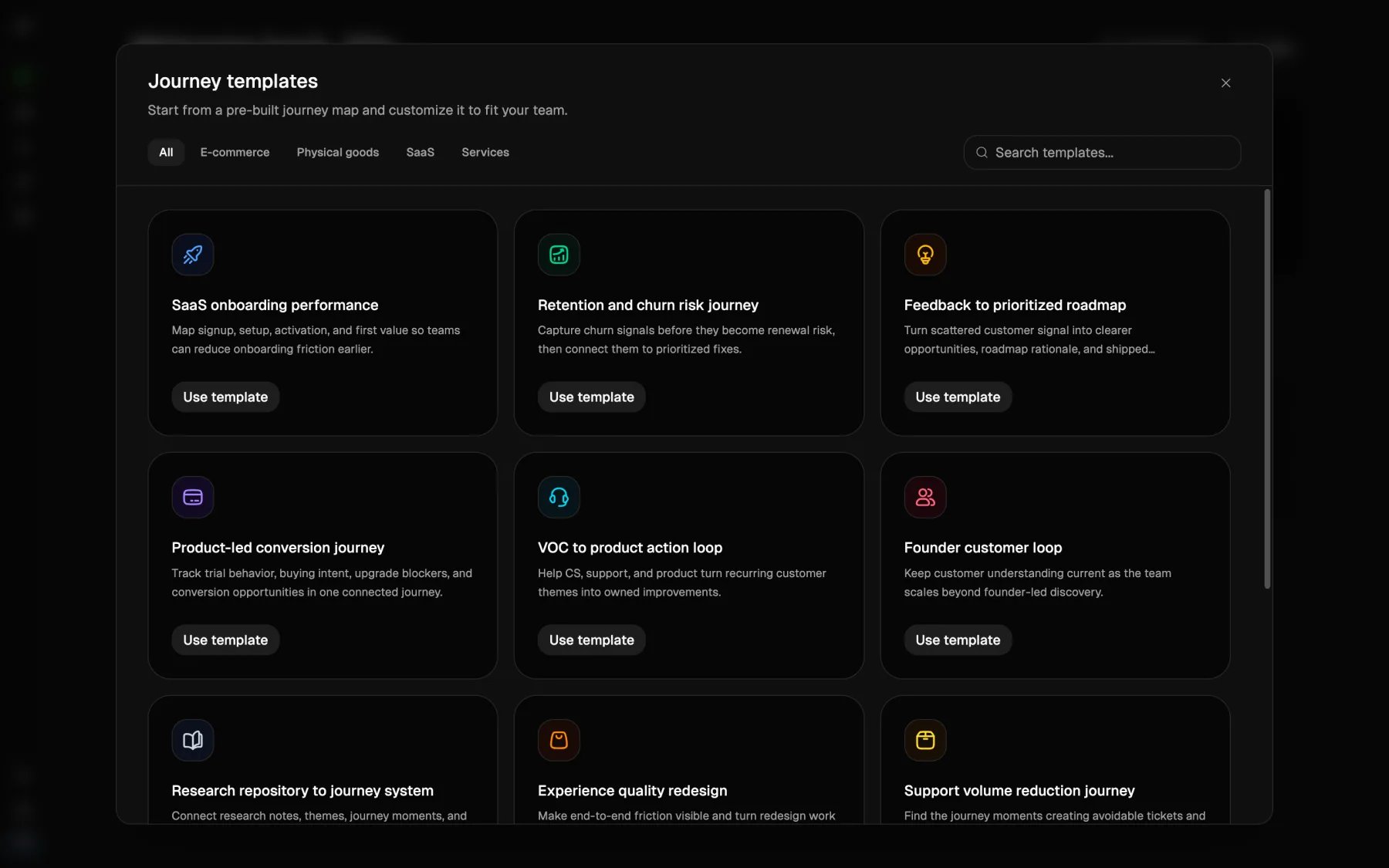Select the All filter tab

pyautogui.click(x=166, y=152)
